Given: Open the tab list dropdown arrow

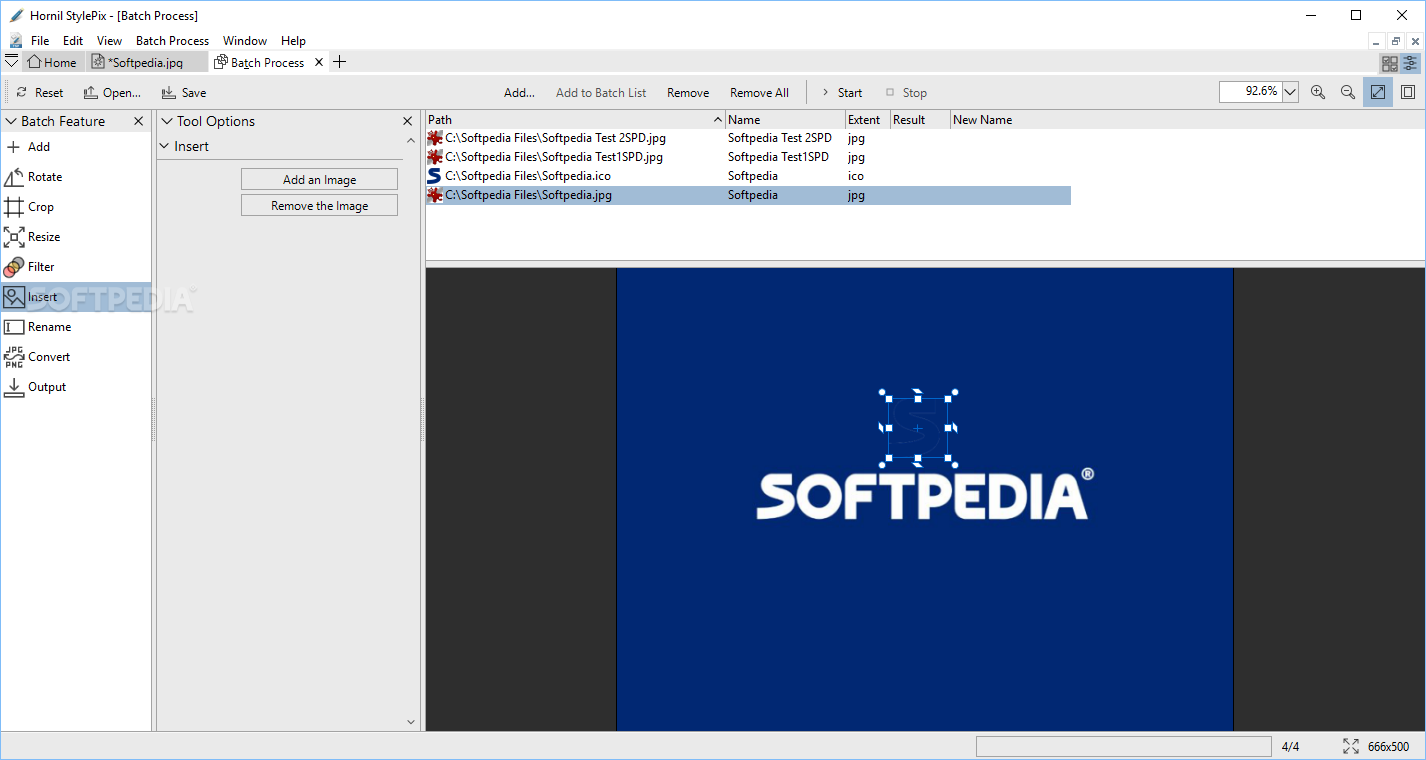Looking at the screenshot, I should pyautogui.click(x=11, y=62).
